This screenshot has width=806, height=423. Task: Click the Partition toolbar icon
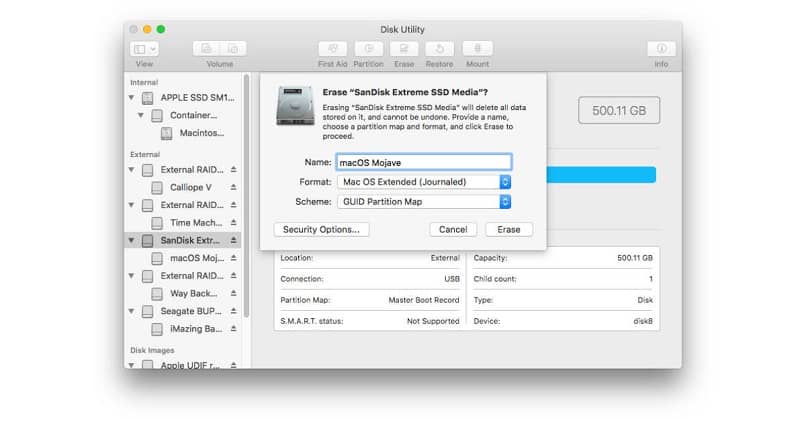(x=368, y=48)
